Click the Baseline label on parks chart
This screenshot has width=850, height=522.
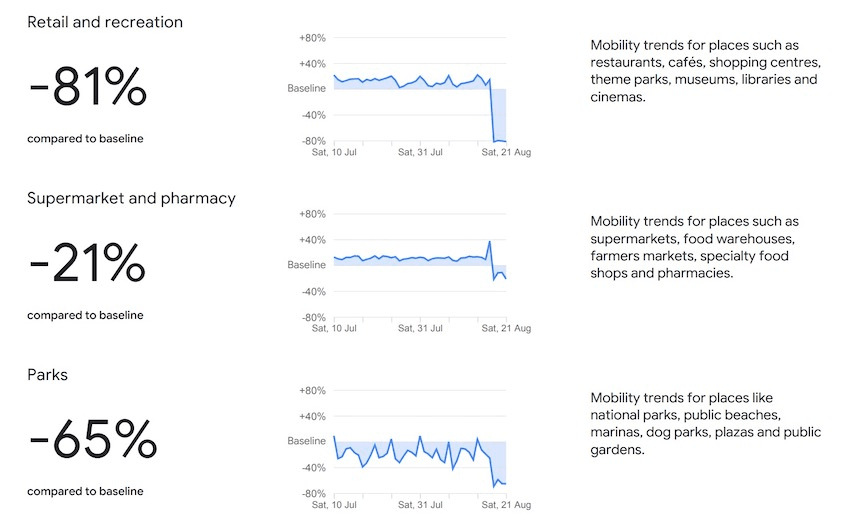coord(307,441)
